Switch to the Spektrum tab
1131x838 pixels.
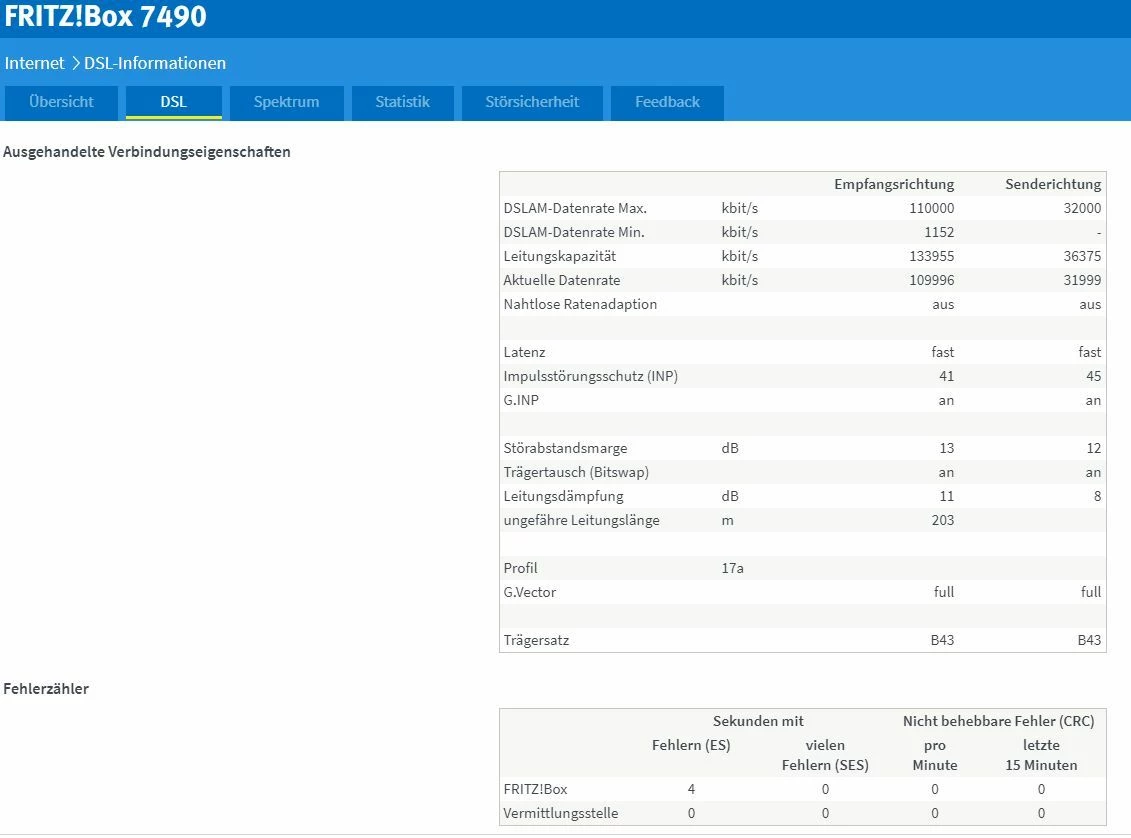click(x=286, y=102)
